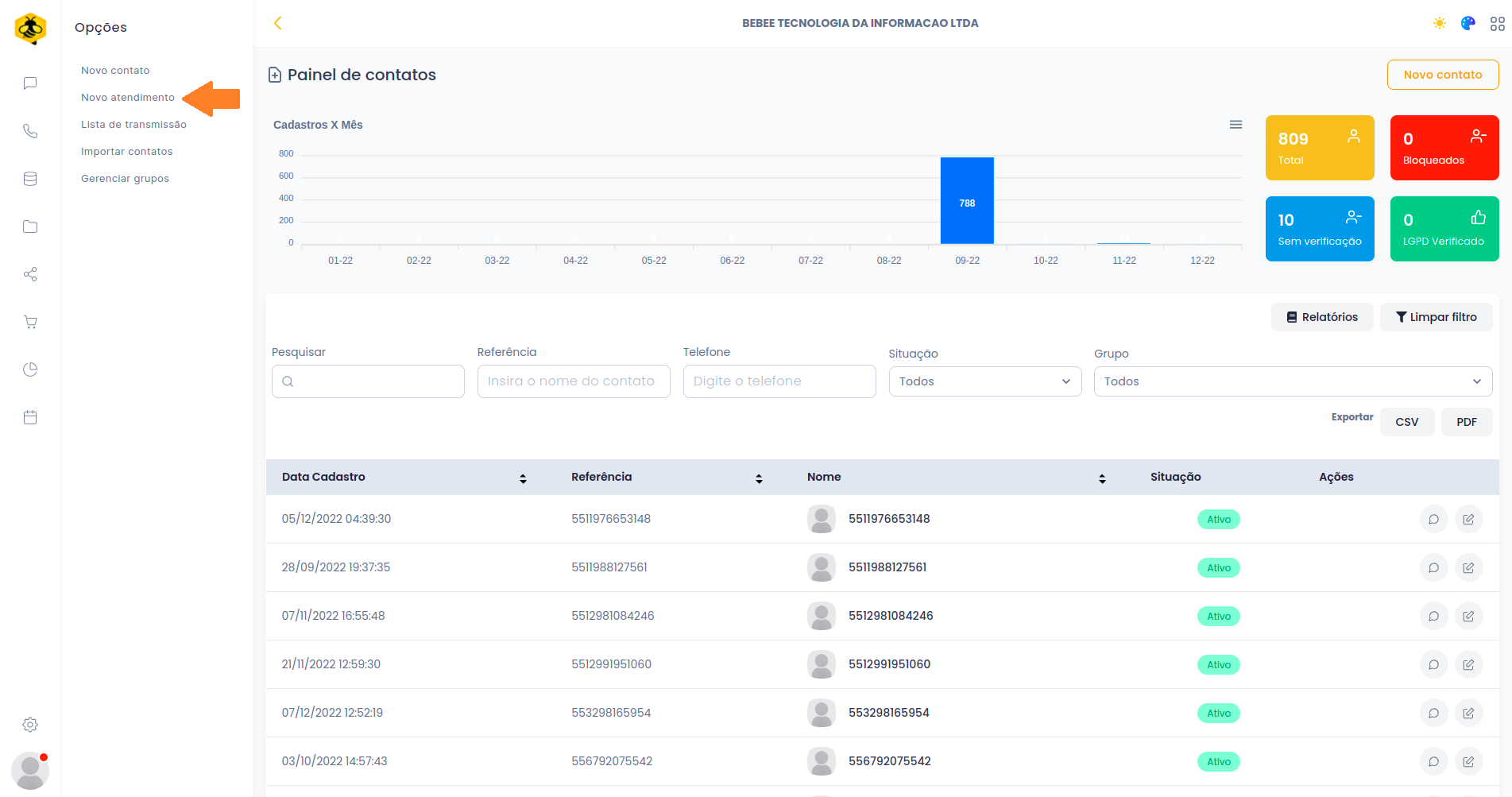Open Importar contatos menu item
This screenshot has width=1512, height=797.
pyautogui.click(x=126, y=152)
